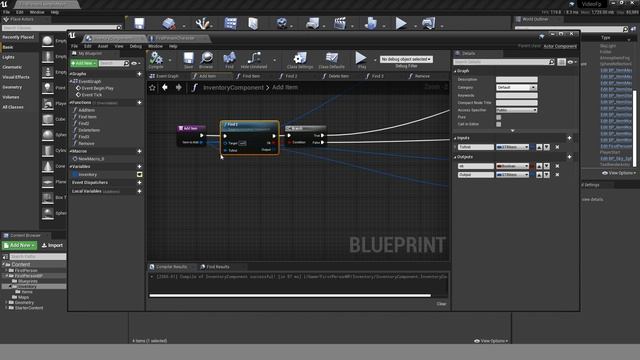The width and height of the screenshot is (640, 360).
Task: Click the World Outliner vertical scrollbar
Action: pos(635,129)
